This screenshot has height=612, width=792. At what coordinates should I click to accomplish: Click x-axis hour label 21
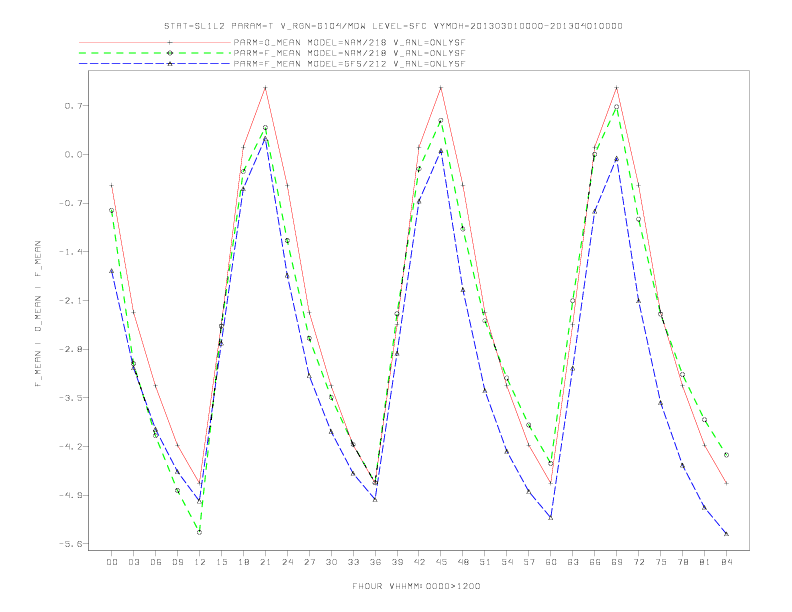tap(265, 562)
